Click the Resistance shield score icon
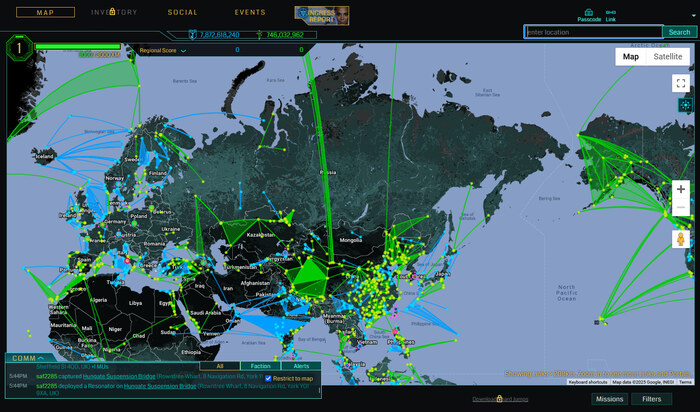Image resolution: width=700 pixels, height=412 pixels. [192, 34]
